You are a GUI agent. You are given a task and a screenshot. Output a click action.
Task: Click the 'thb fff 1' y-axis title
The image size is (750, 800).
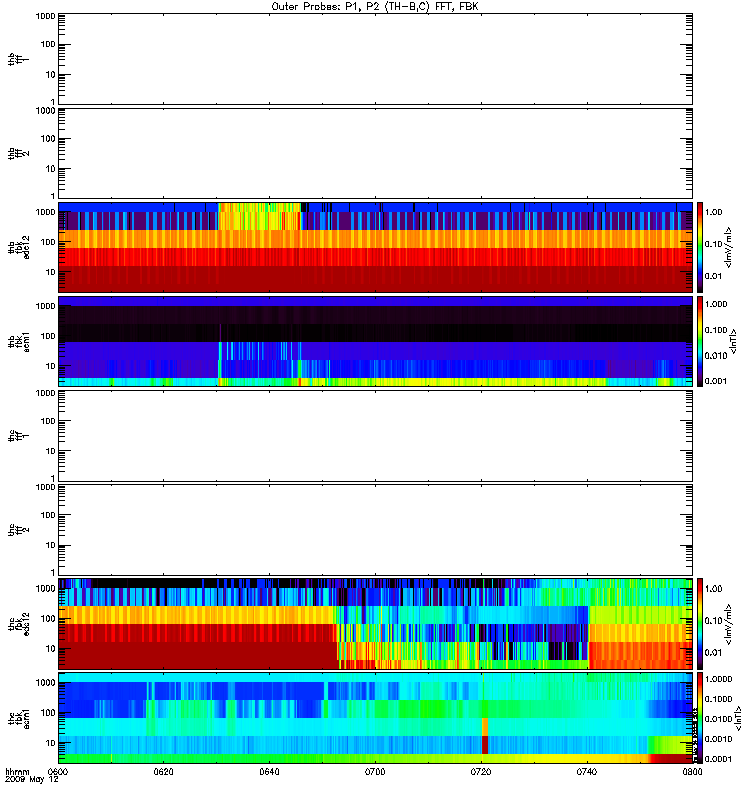tap(19, 59)
